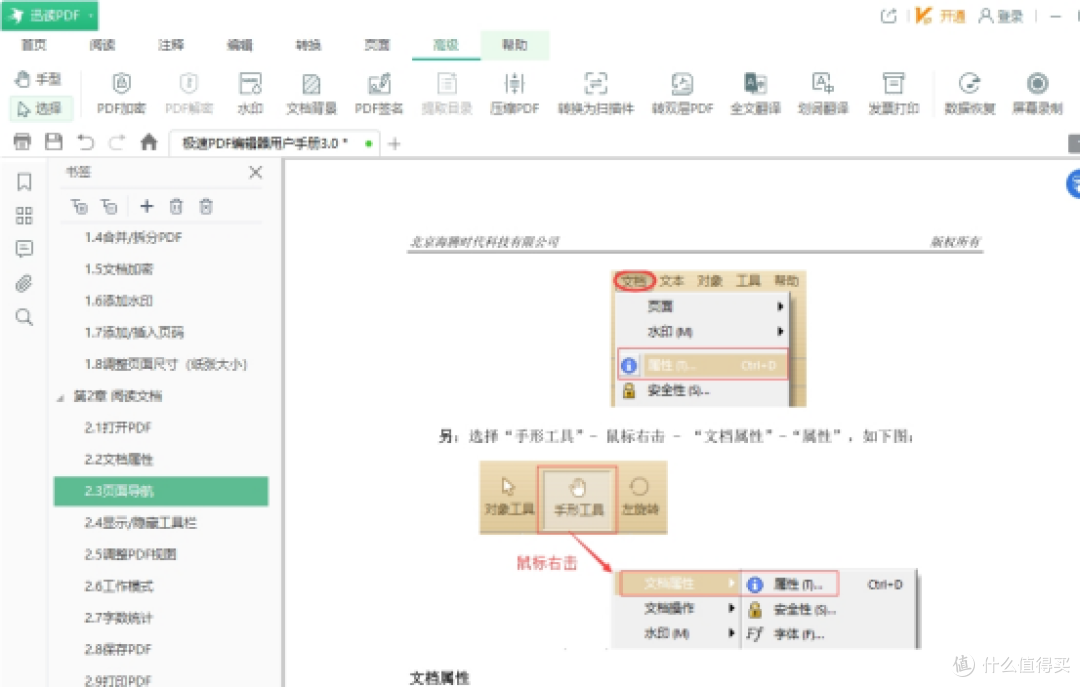Switch to the 页面 page tab
The image size is (1080, 687).
coord(377,45)
